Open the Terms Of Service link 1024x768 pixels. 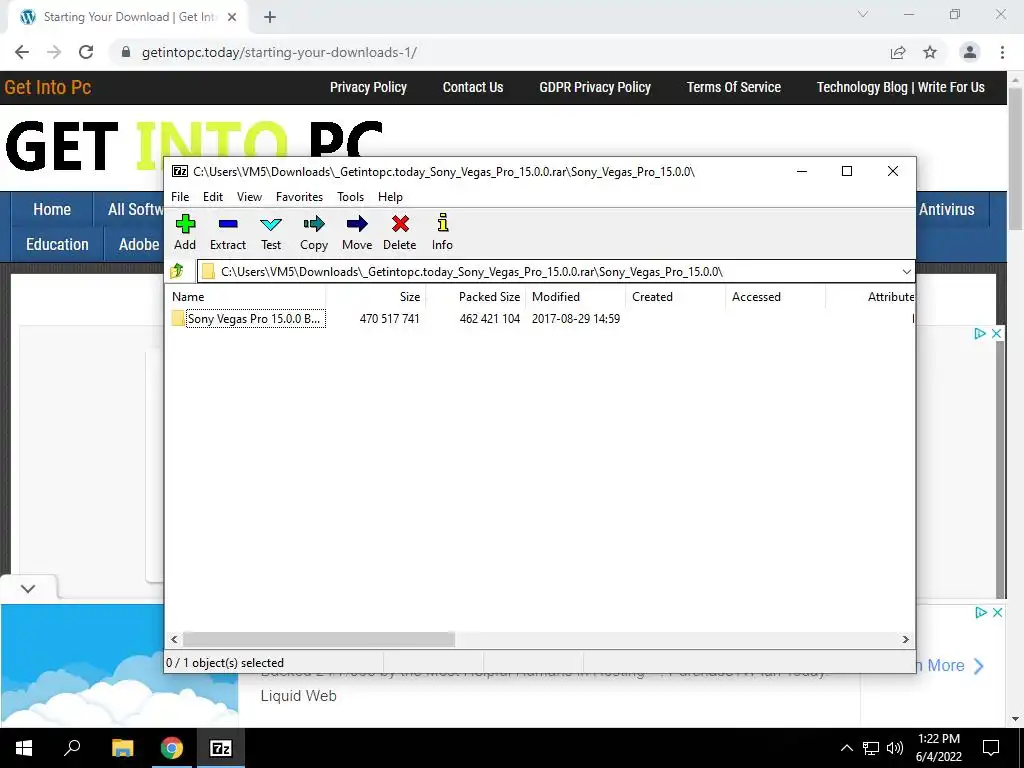[x=733, y=87]
